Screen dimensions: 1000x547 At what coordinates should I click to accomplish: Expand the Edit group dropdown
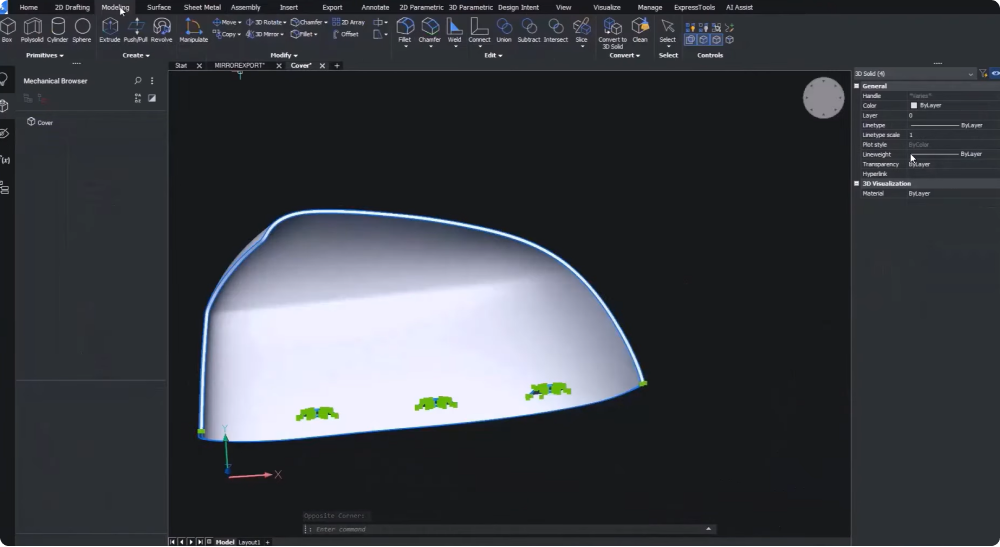[493, 55]
